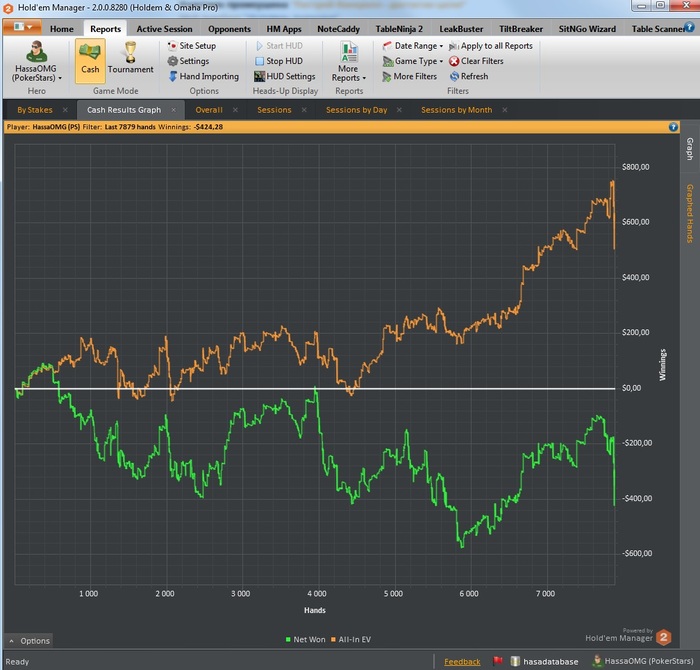Image resolution: width=700 pixels, height=670 pixels.
Task: Open Hand Importing
Action: [x=204, y=76]
